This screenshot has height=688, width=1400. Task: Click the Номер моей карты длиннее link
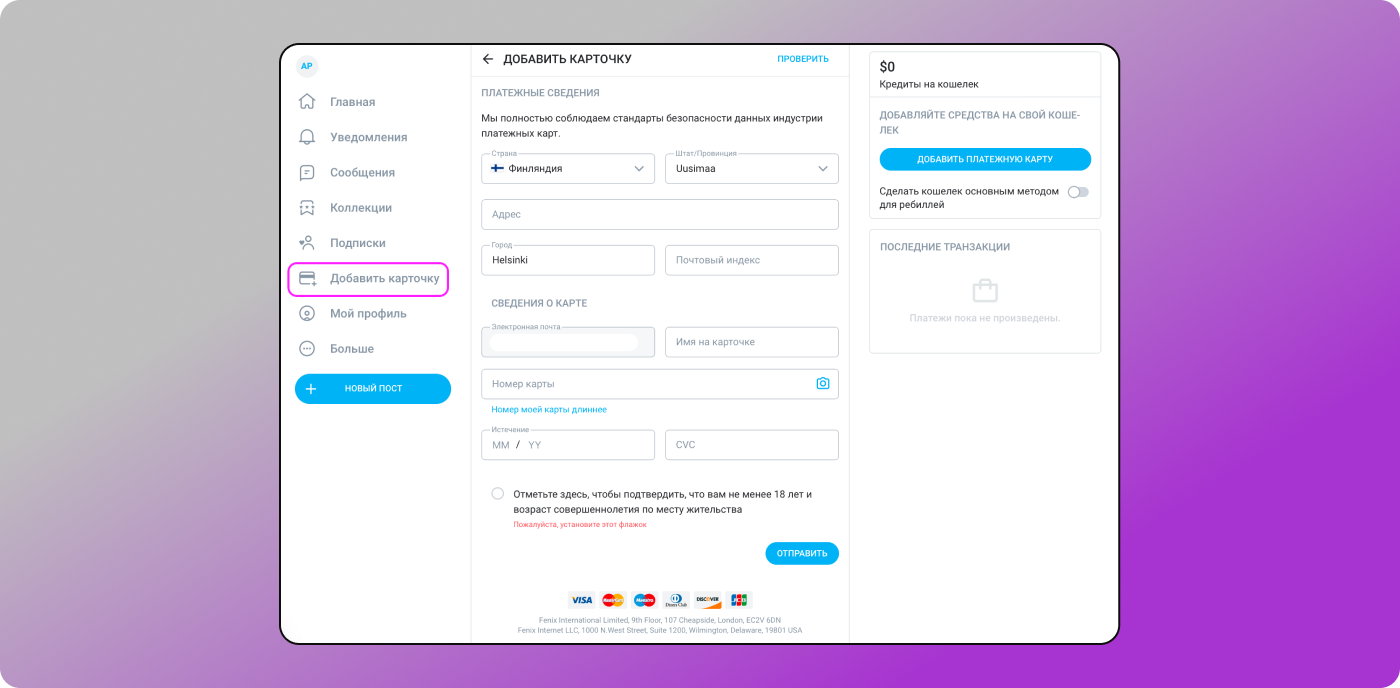(x=549, y=410)
